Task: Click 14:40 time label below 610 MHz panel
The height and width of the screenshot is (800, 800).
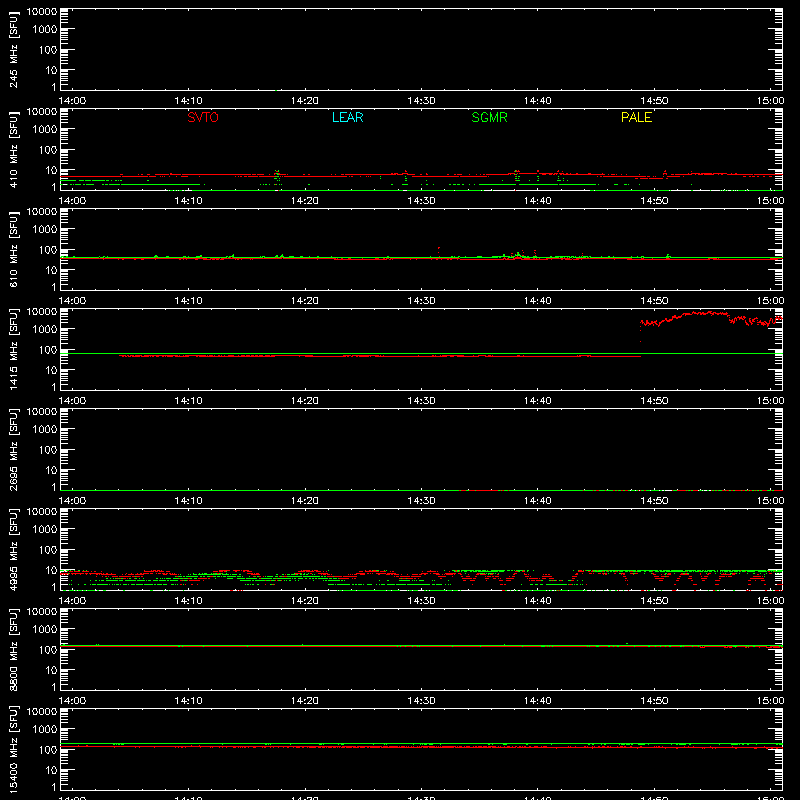Action: pos(537,301)
